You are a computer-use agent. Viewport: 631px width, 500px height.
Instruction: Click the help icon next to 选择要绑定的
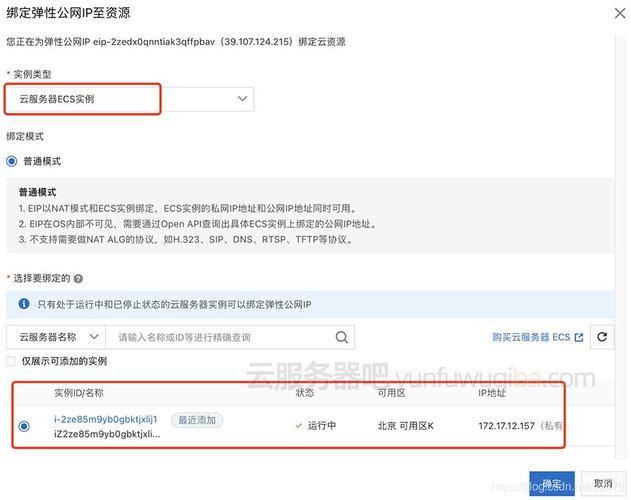(x=78, y=279)
